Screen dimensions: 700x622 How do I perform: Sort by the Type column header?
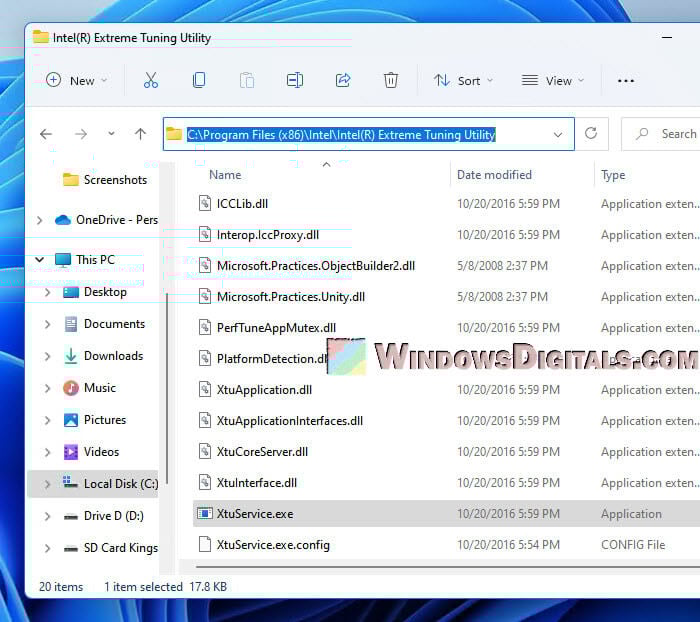(x=612, y=175)
